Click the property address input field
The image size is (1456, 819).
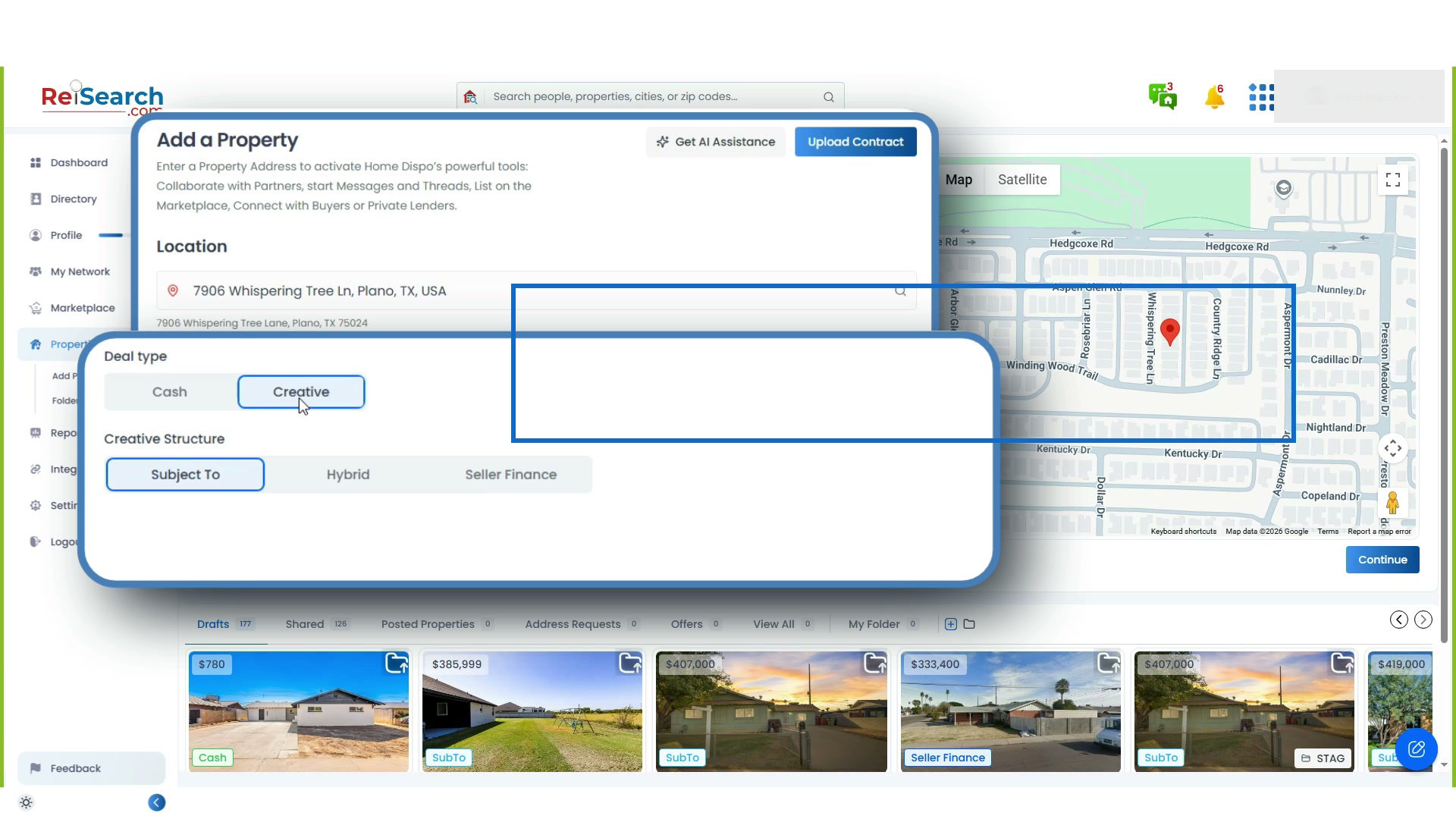536,291
